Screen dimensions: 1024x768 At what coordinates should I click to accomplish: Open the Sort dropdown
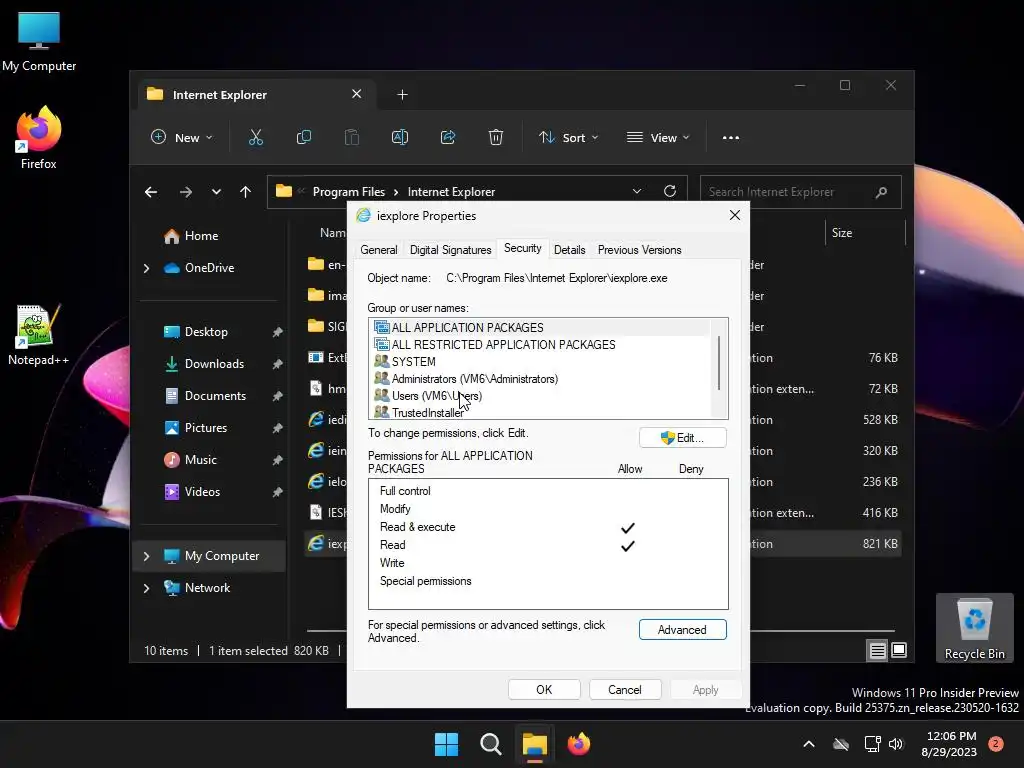pyautogui.click(x=568, y=138)
